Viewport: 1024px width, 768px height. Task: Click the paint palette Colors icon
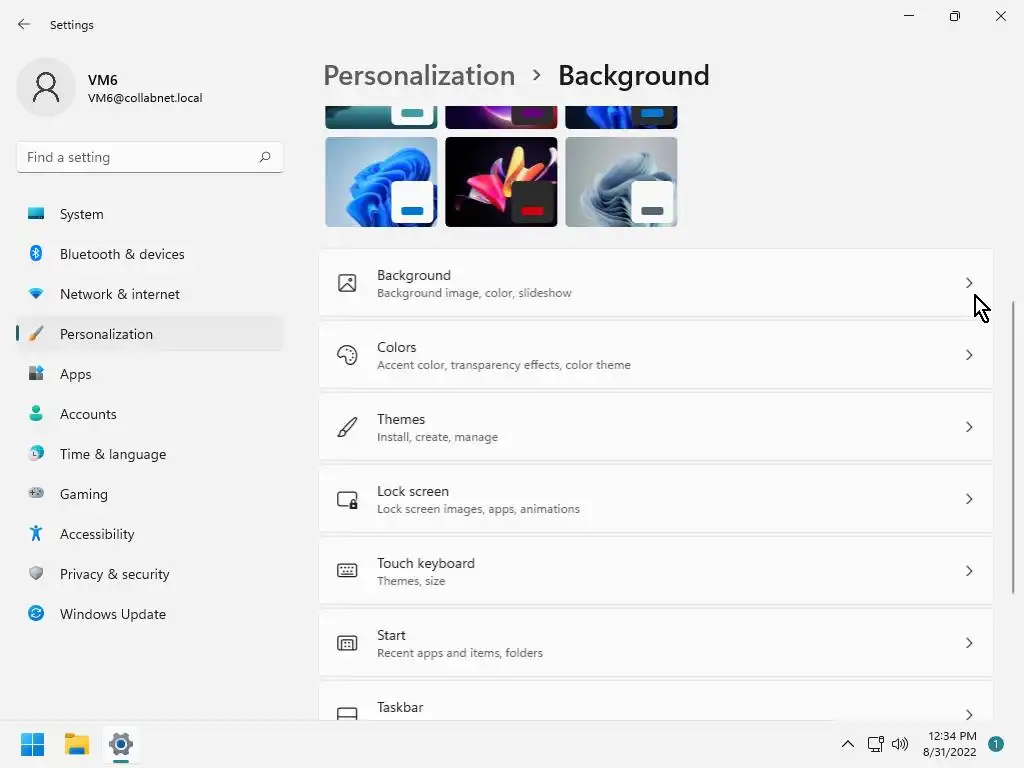[x=347, y=355]
